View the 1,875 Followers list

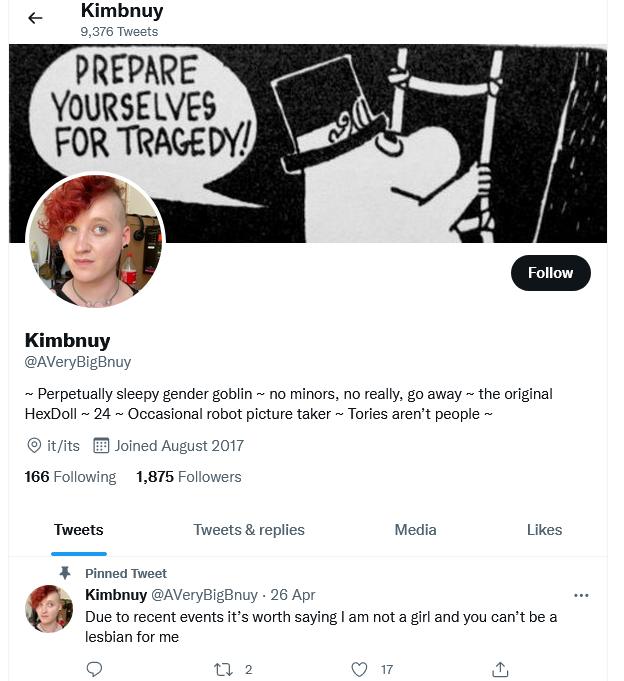point(188,477)
